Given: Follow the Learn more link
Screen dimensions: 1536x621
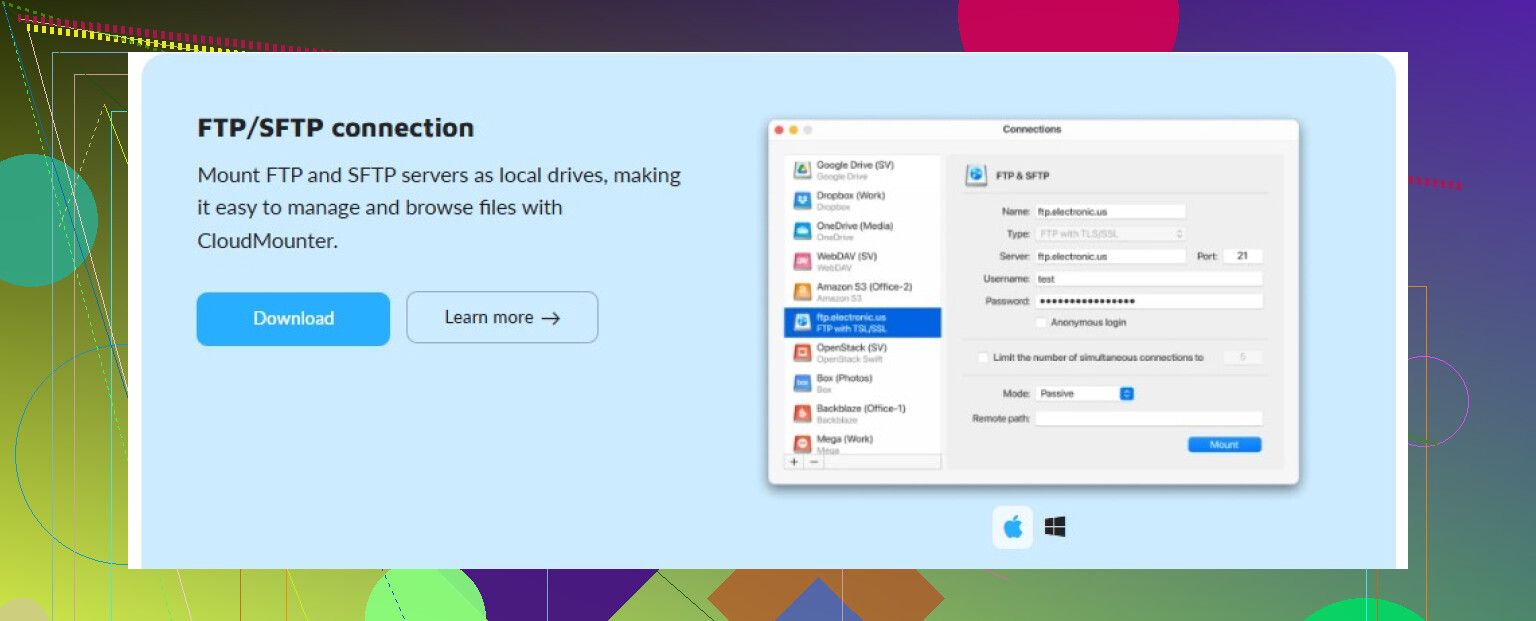Looking at the screenshot, I should point(502,318).
